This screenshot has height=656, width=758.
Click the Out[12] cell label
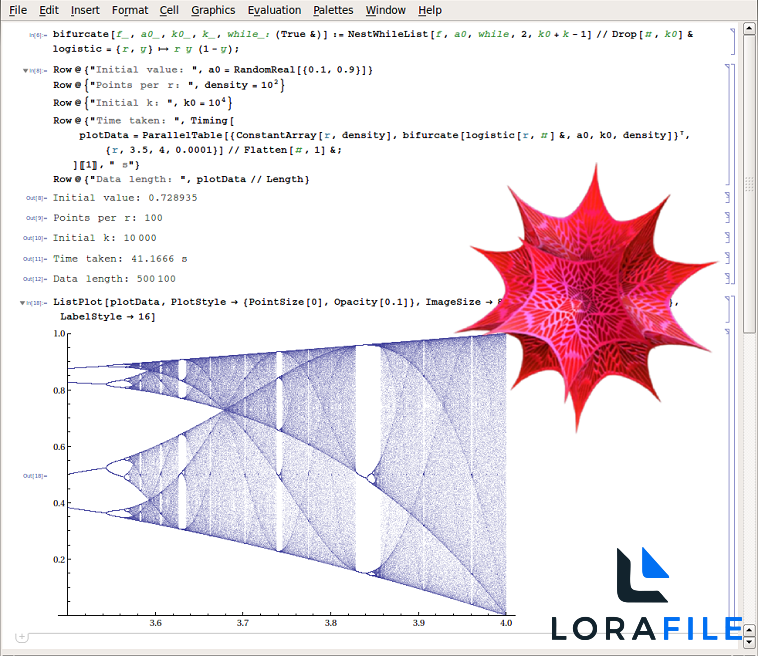point(35,279)
